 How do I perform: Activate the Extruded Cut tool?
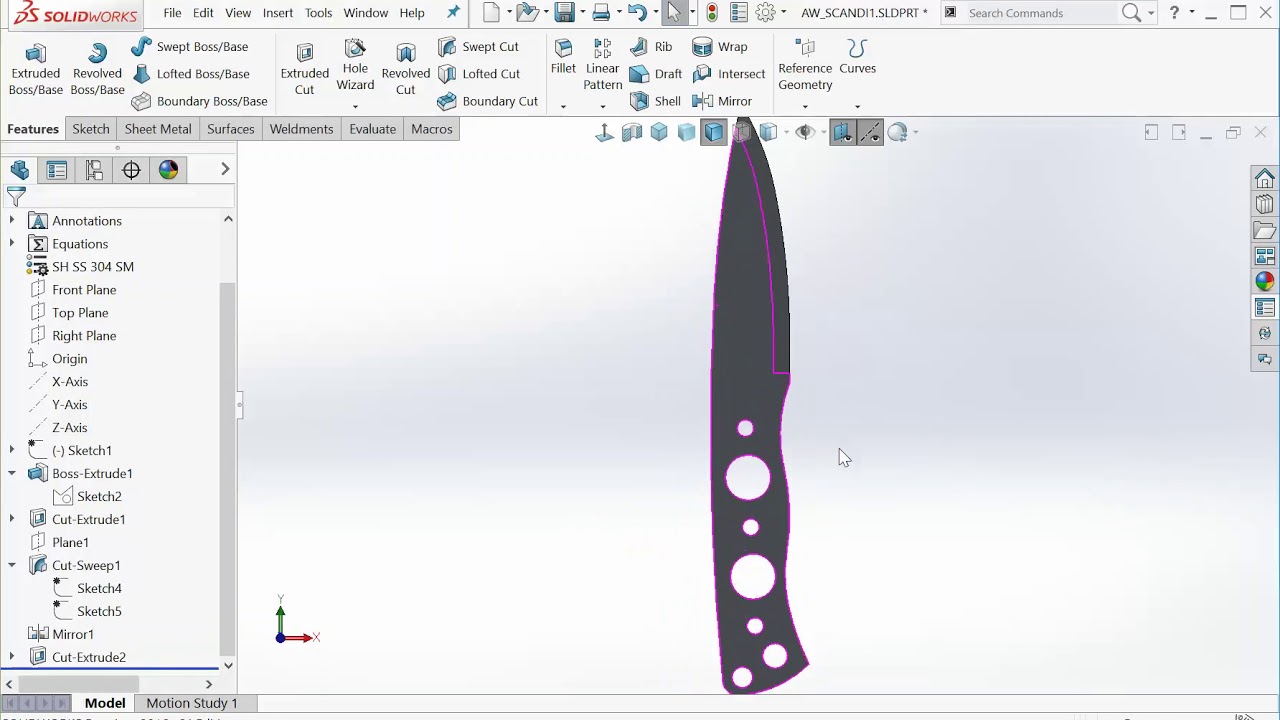point(305,70)
